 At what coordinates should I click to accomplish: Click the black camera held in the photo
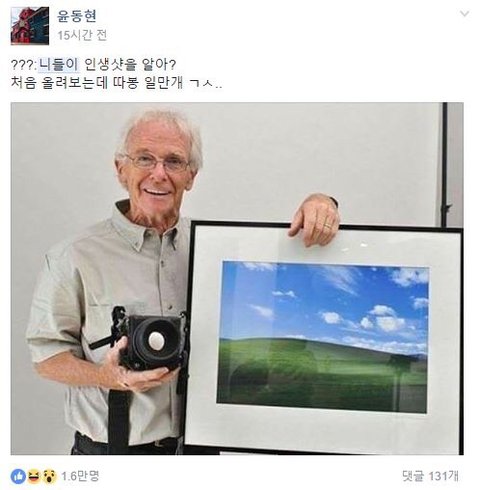(150, 343)
